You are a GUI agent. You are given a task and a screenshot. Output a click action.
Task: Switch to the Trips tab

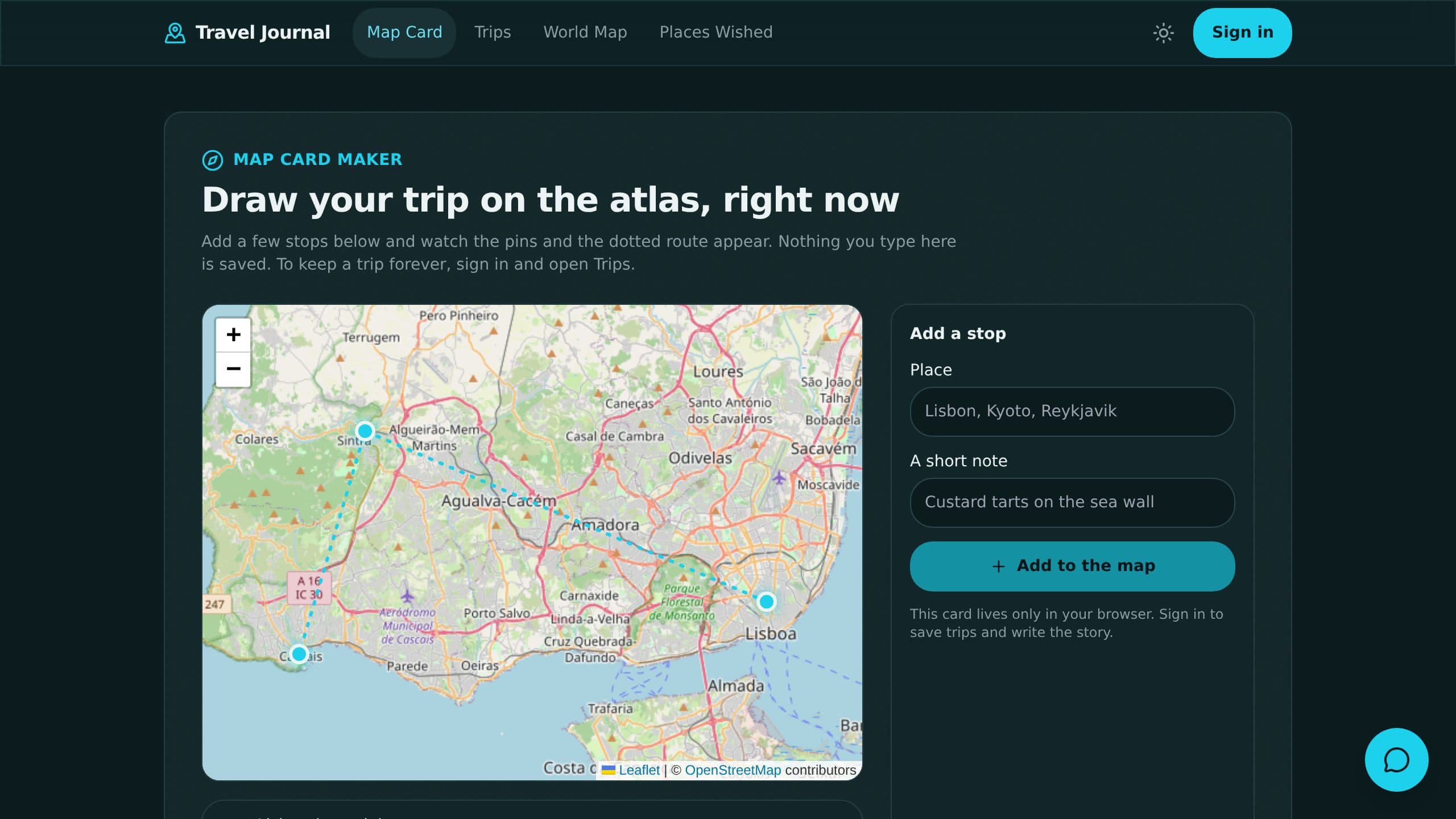coord(493,32)
